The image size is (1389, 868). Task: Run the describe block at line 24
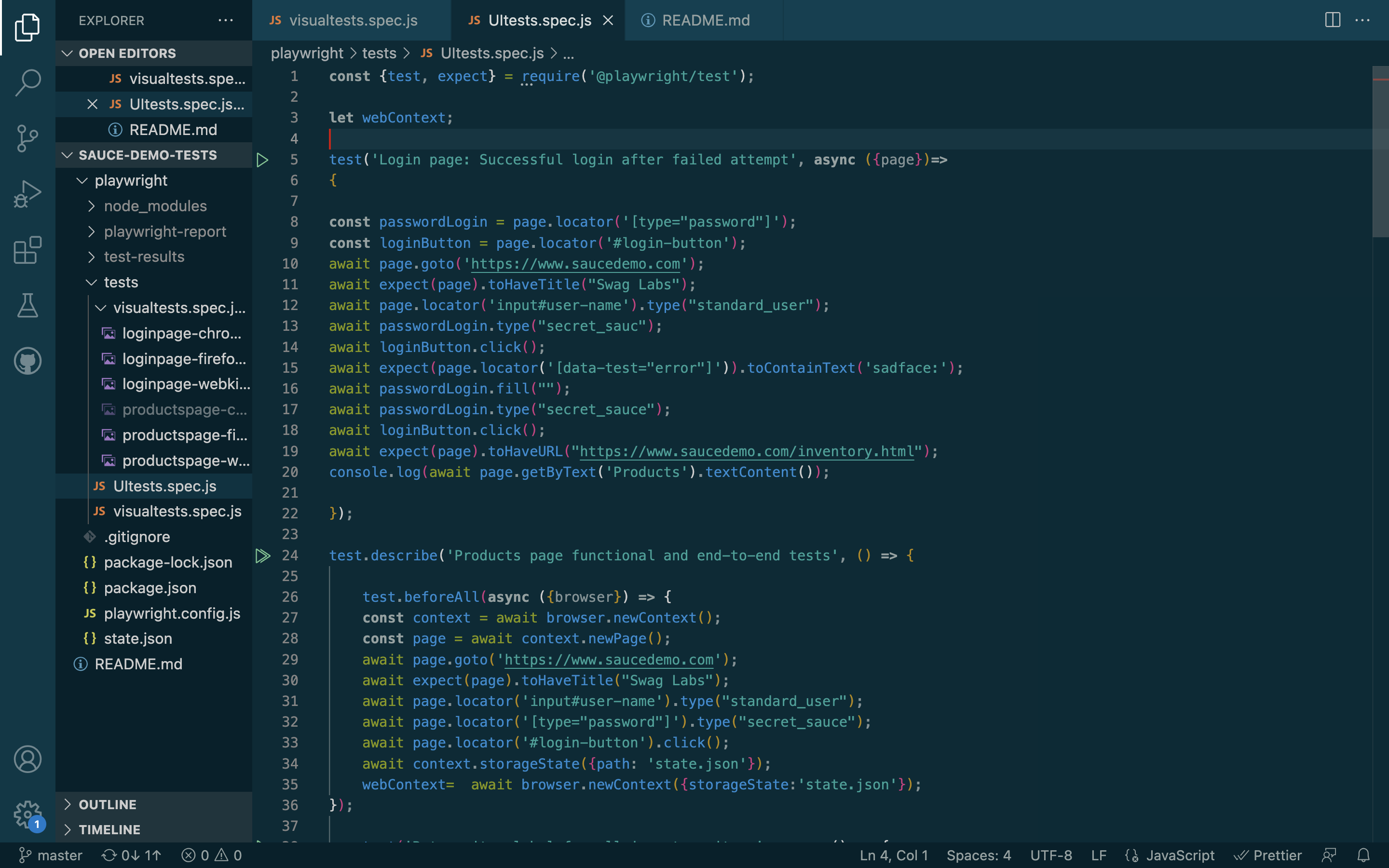tap(262, 555)
